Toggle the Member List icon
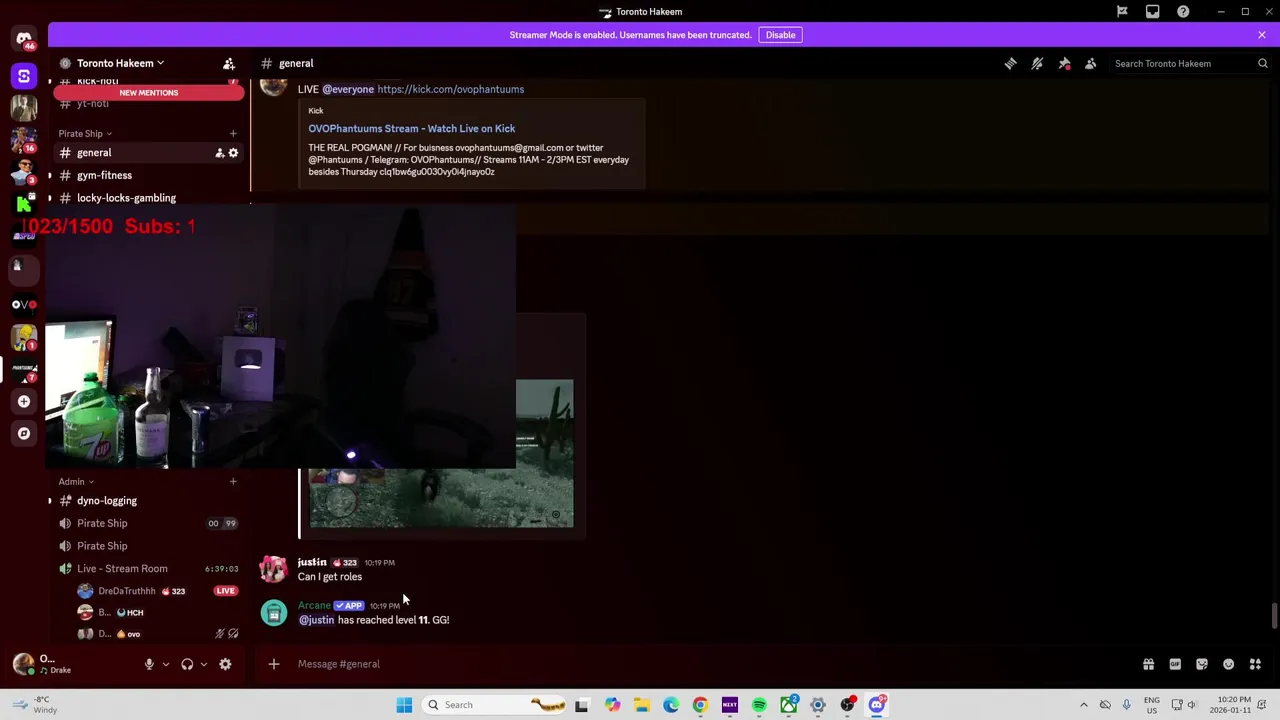1280x720 pixels. click(1090, 63)
